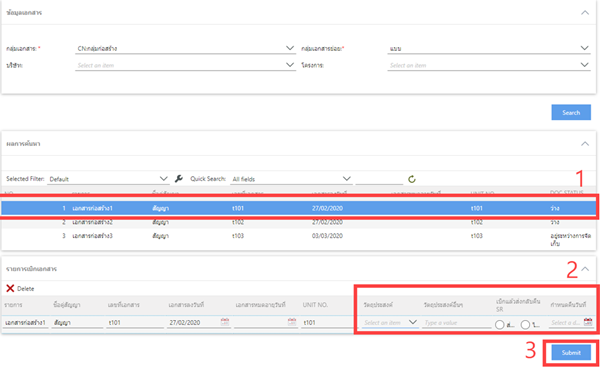The image size is (600, 370).
Task: Open calendar icon for document expiry date
Action: coord(292,322)
